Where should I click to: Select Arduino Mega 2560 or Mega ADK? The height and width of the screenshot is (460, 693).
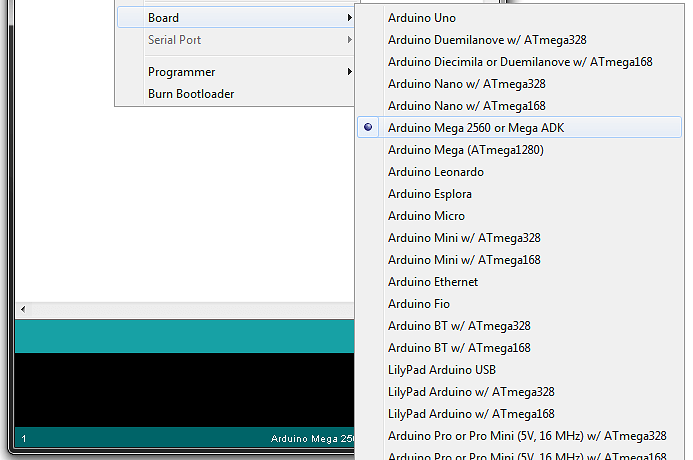(x=519, y=127)
